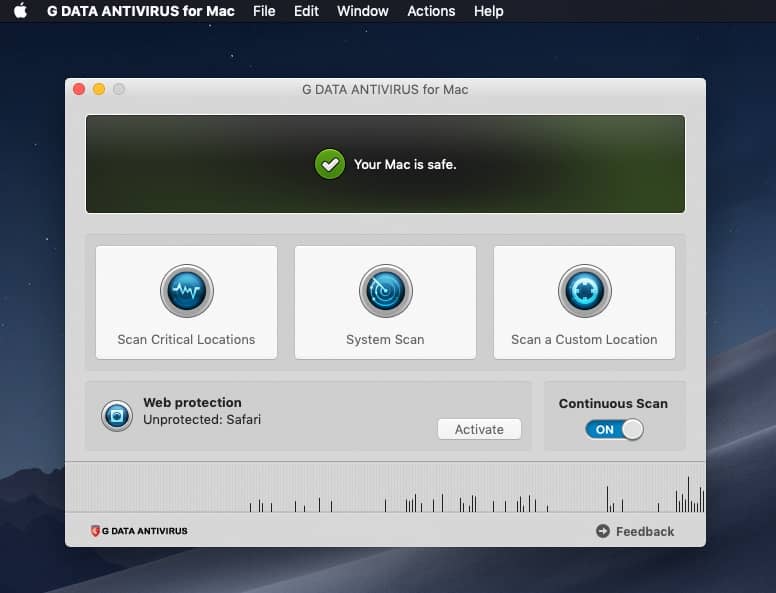Click the G DATA shield logo icon
The image size is (776, 593).
(x=95, y=531)
